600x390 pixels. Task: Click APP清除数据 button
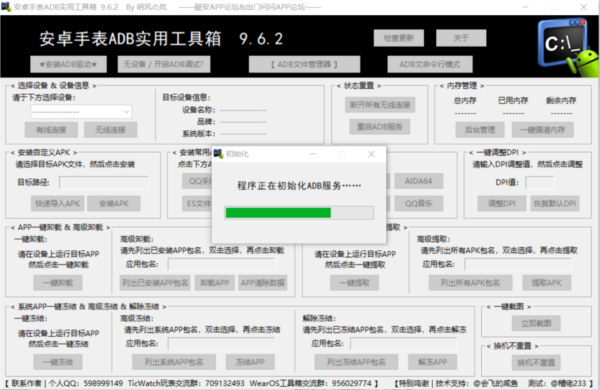[262, 283]
